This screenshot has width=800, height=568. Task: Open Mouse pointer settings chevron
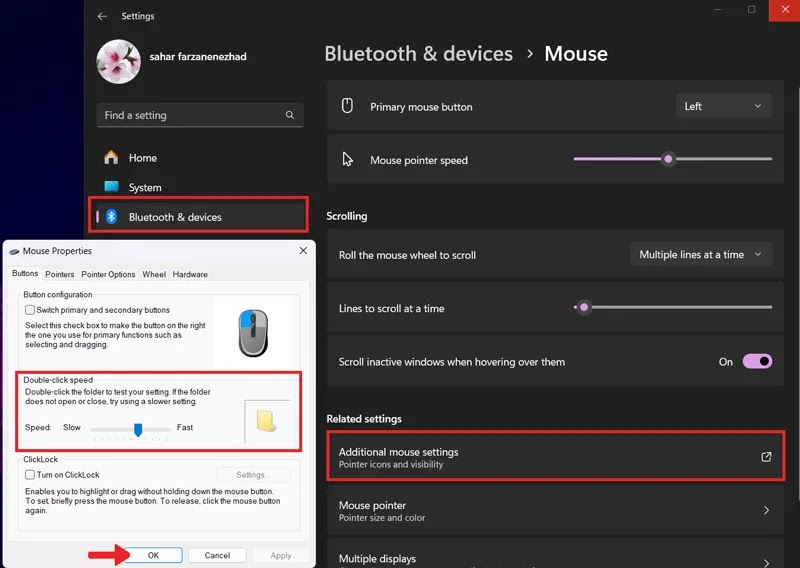[x=766, y=510]
